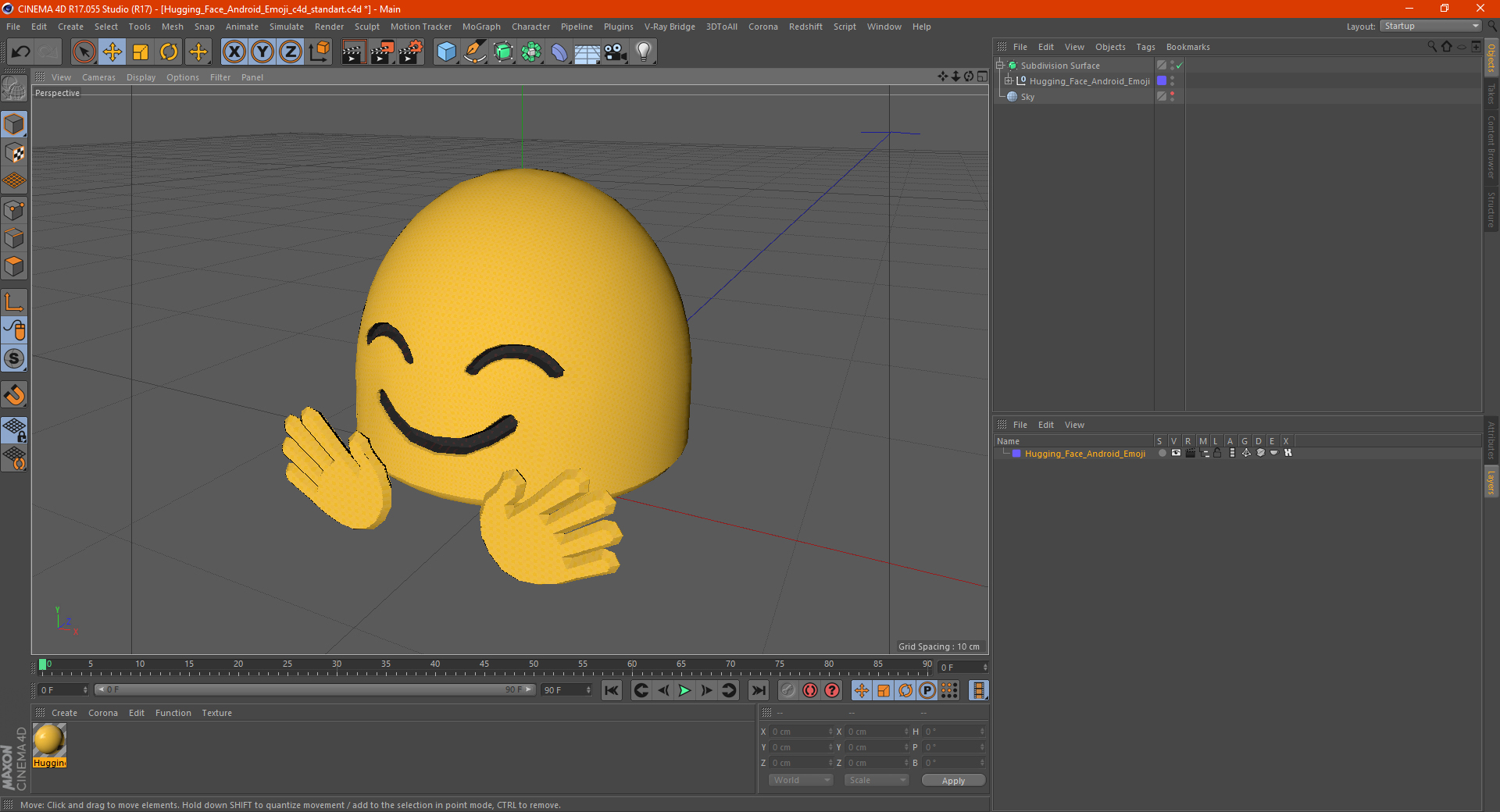
Task: Toggle layer View eye icon
Action: 1176,453
